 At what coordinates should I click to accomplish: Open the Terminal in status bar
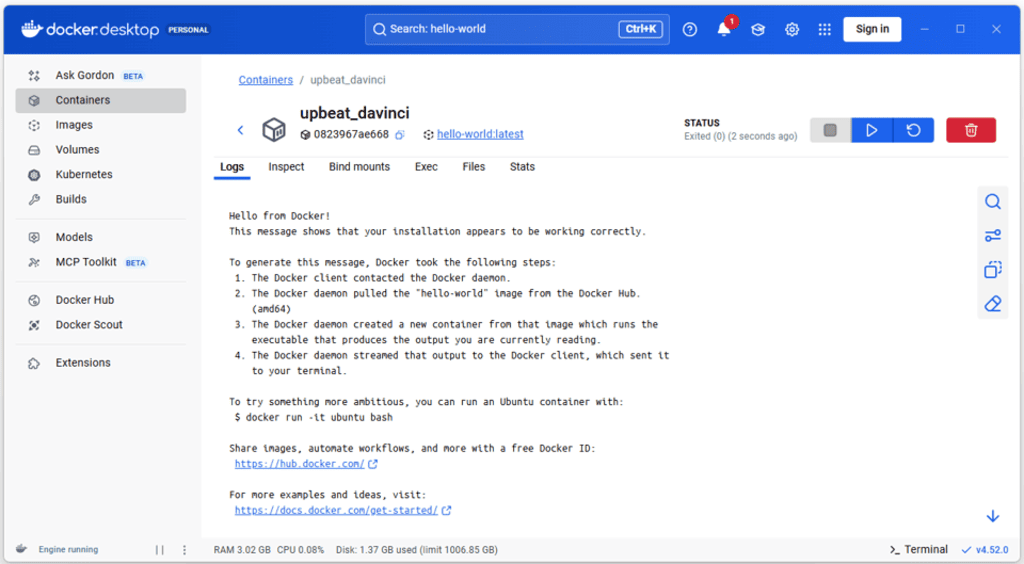(919, 550)
